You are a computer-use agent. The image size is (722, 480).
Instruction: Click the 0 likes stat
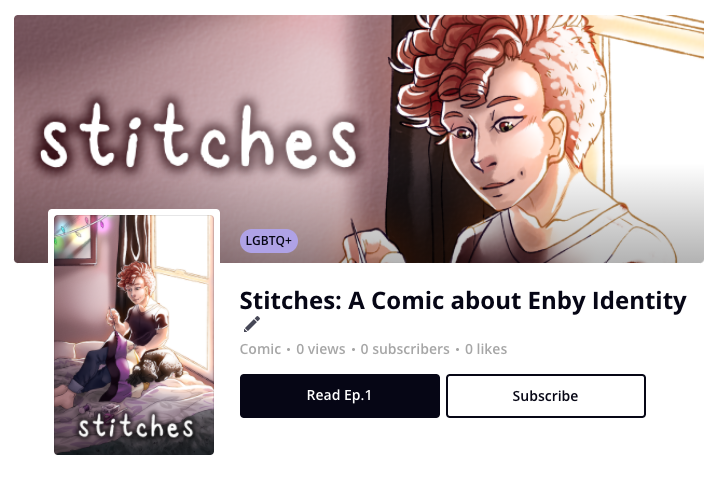point(486,349)
